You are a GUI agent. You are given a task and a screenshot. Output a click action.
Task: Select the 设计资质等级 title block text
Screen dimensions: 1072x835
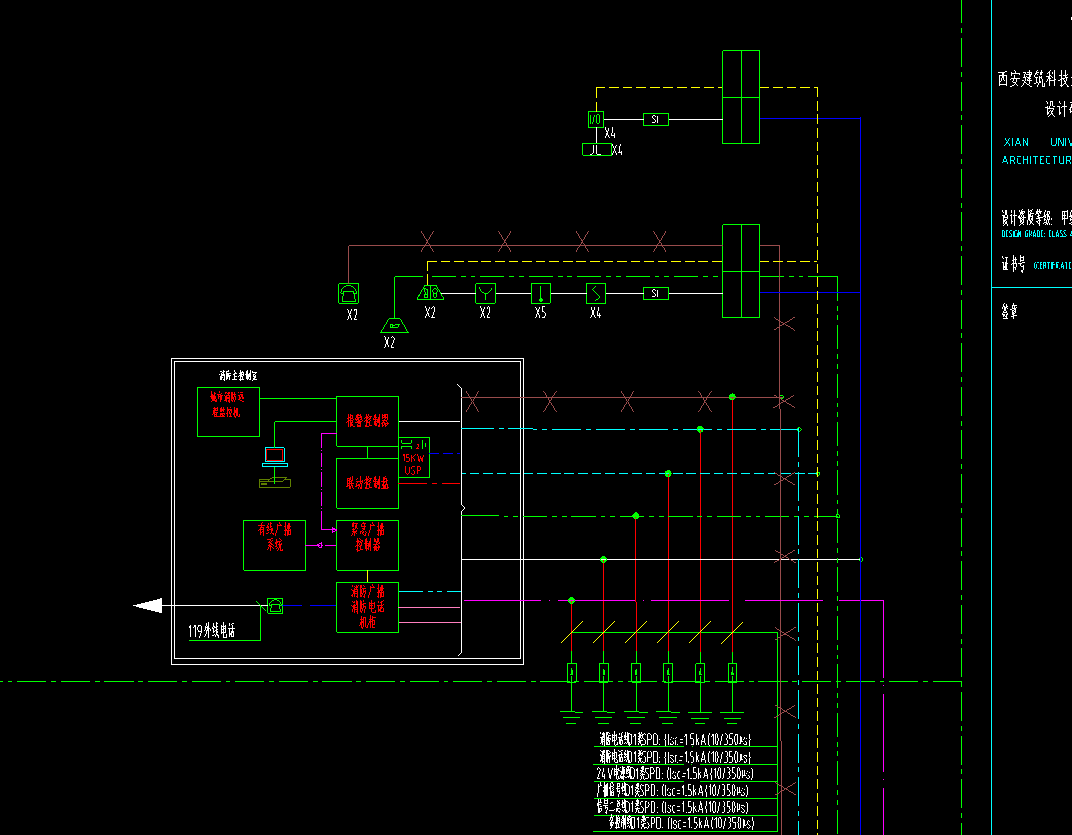[x=1026, y=218]
